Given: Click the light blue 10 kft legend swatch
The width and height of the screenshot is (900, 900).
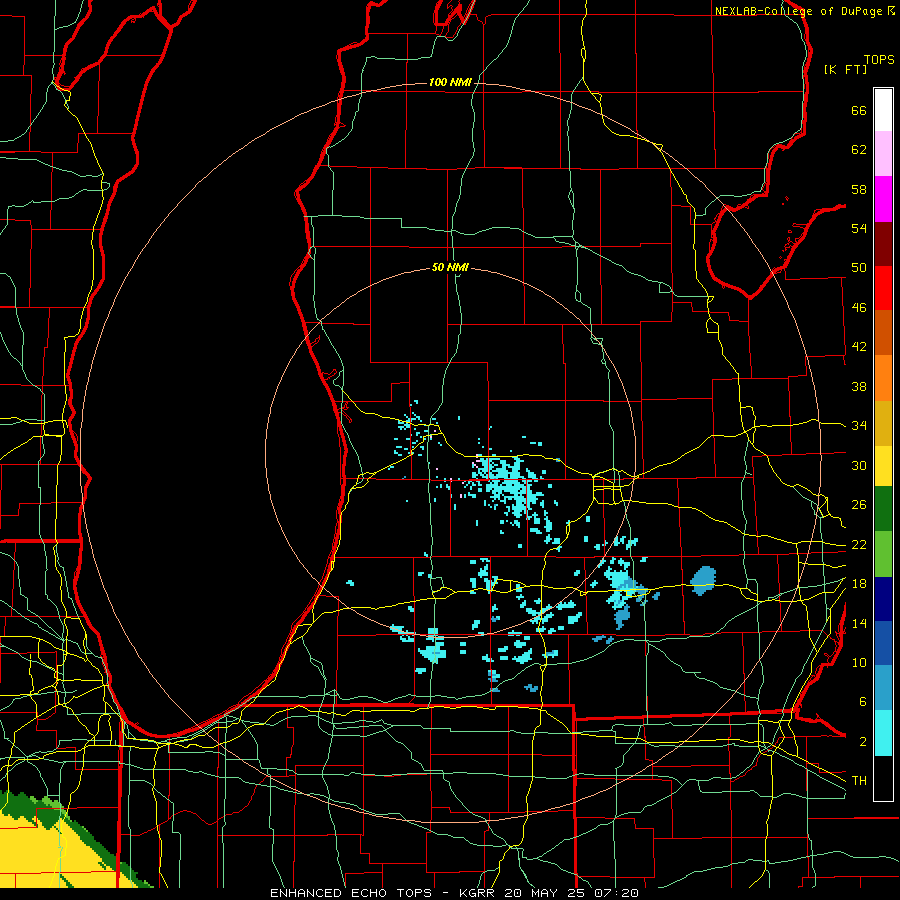Looking at the screenshot, I should 883,688.
